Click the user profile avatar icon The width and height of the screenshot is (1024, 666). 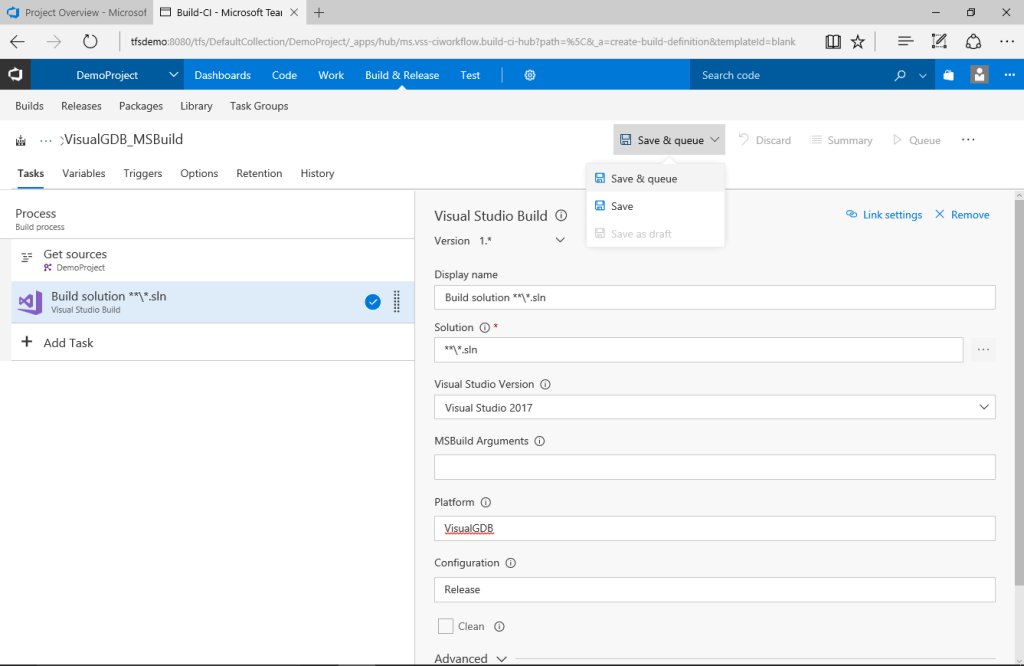tap(977, 74)
